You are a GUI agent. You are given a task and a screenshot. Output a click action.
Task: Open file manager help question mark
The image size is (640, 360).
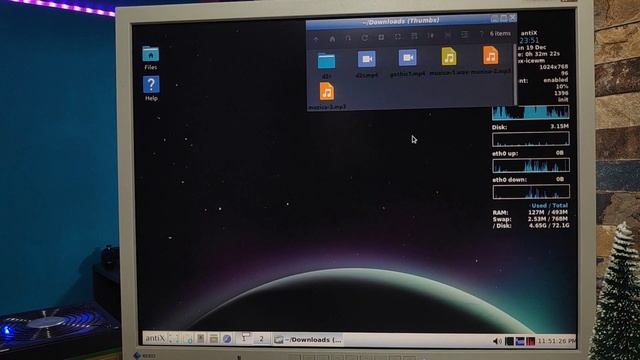coord(481,35)
